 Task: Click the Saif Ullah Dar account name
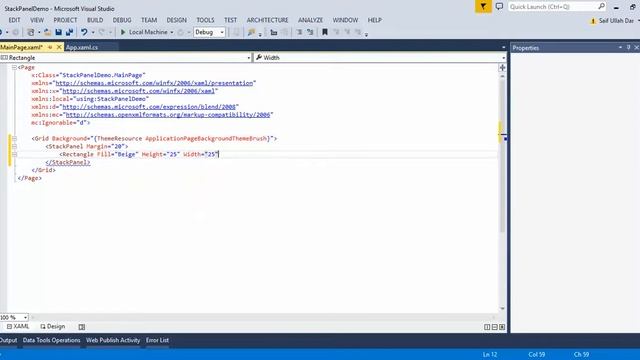click(616, 21)
